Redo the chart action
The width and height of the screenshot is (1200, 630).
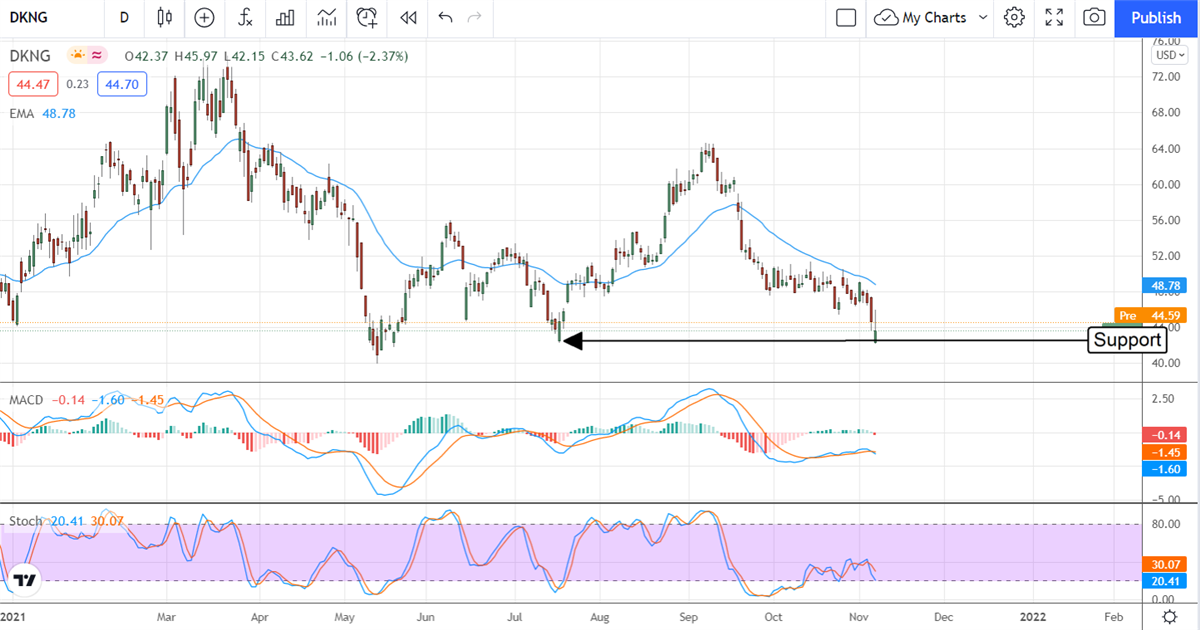(475, 17)
